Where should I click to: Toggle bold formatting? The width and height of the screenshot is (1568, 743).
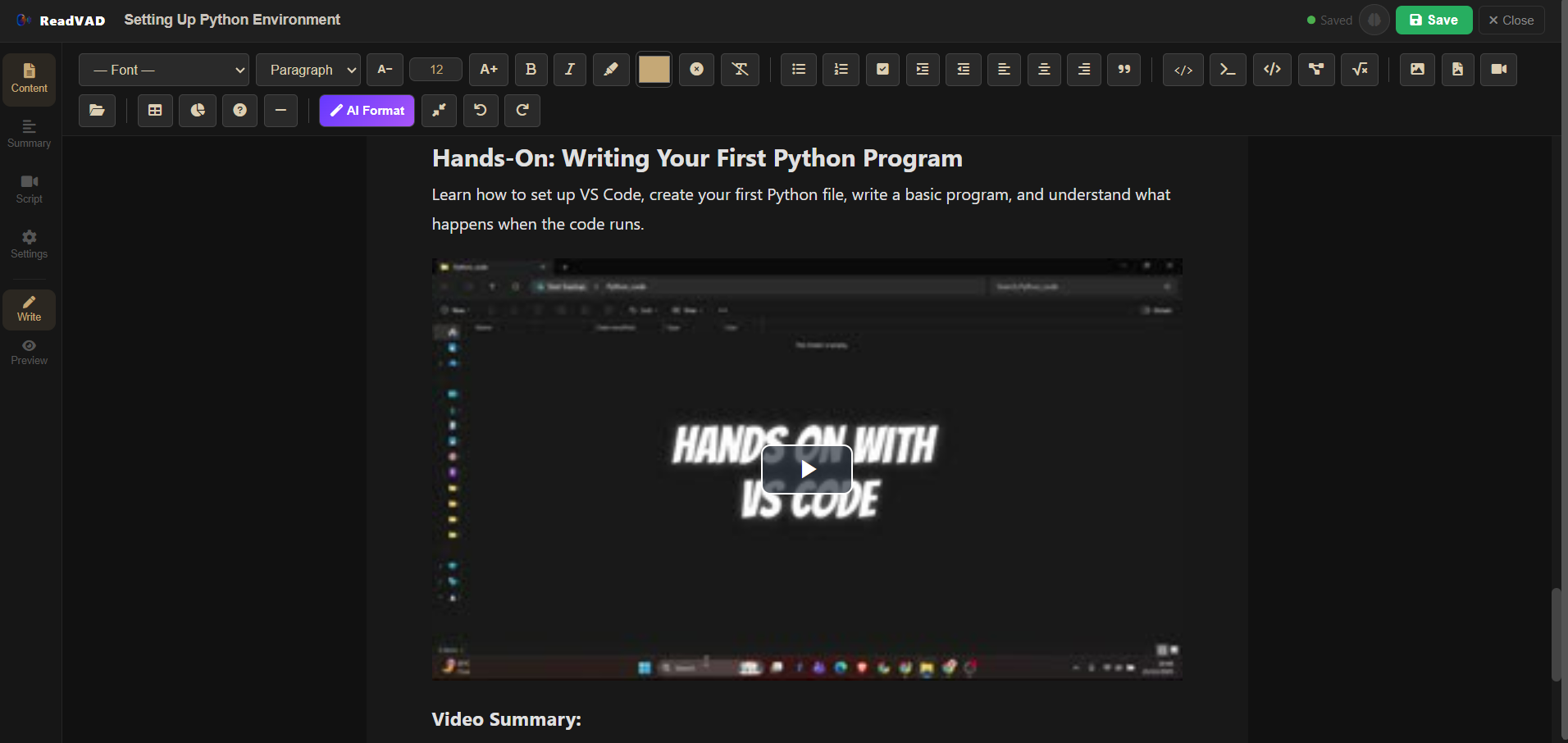point(531,70)
